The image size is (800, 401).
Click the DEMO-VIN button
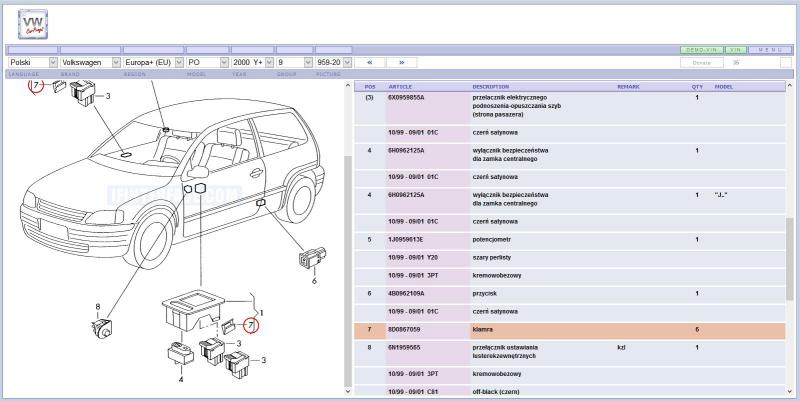pyautogui.click(x=702, y=50)
